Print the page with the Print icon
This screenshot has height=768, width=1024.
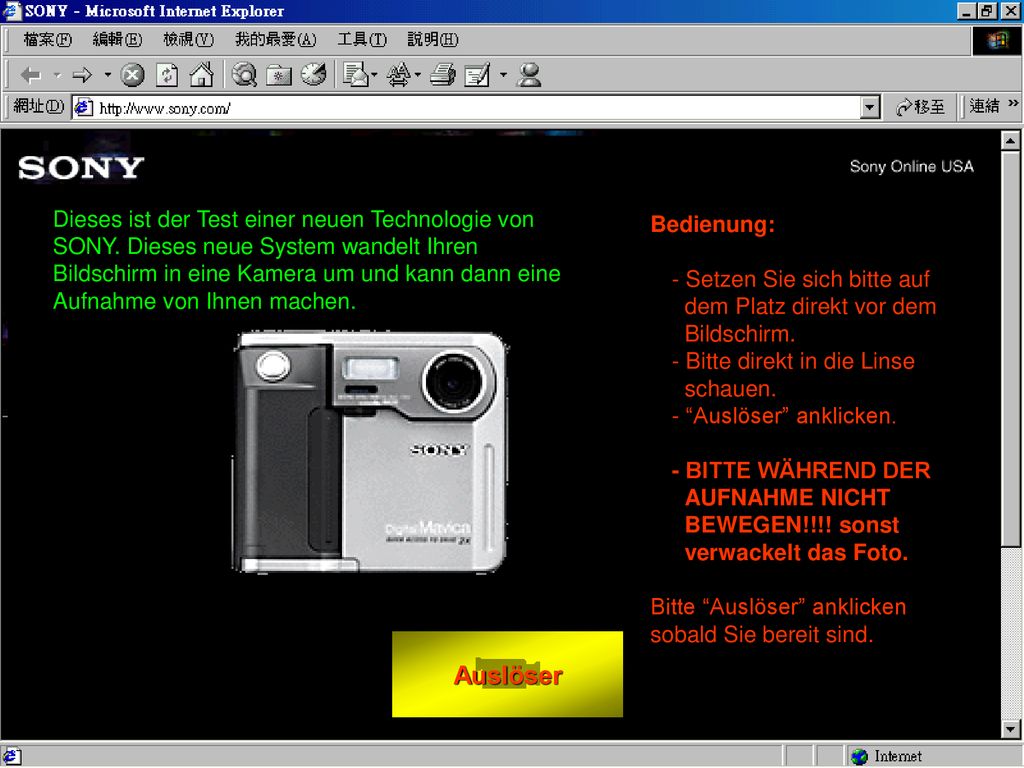click(443, 75)
